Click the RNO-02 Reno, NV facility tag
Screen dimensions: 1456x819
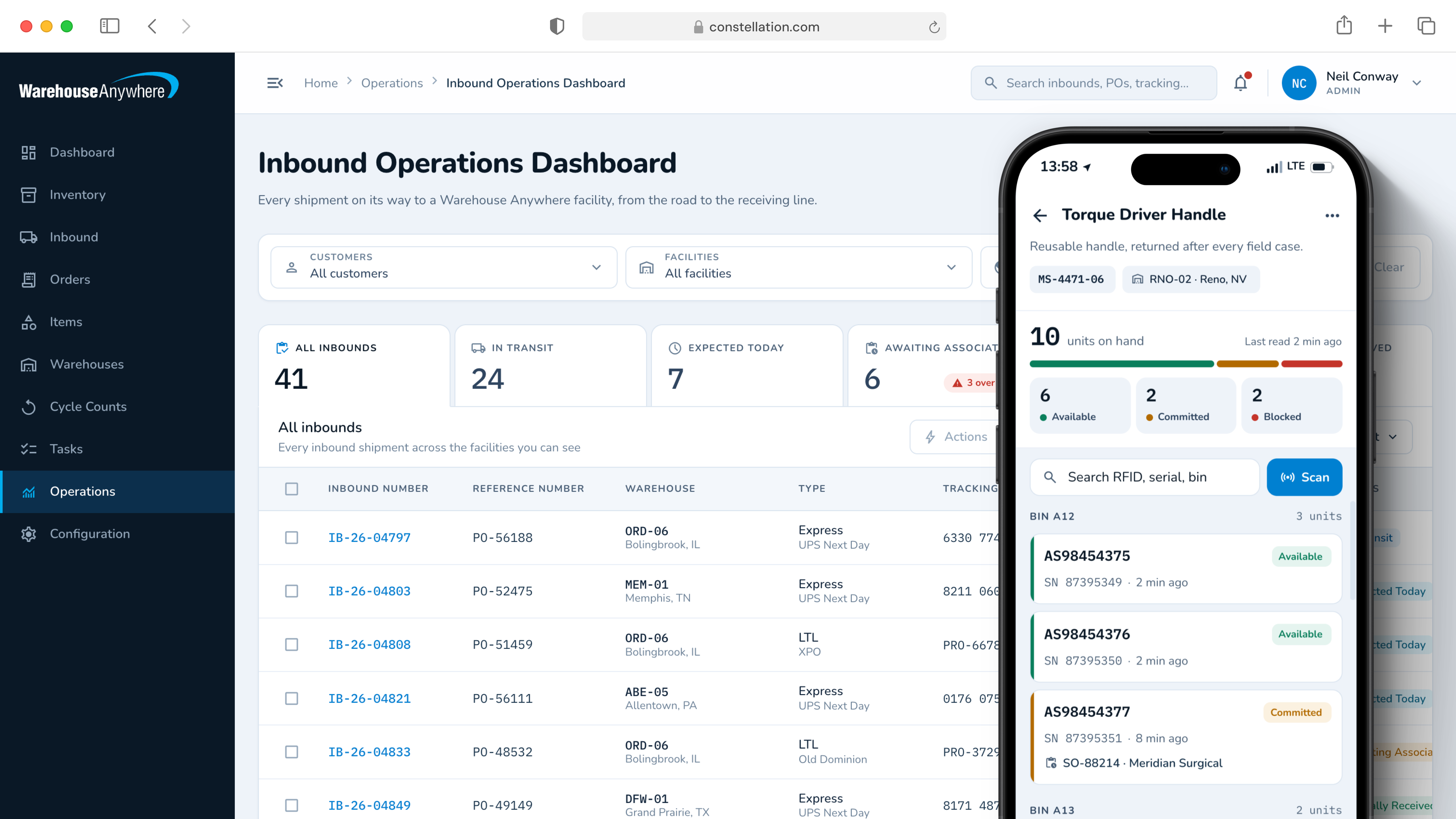[x=1190, y=279]
